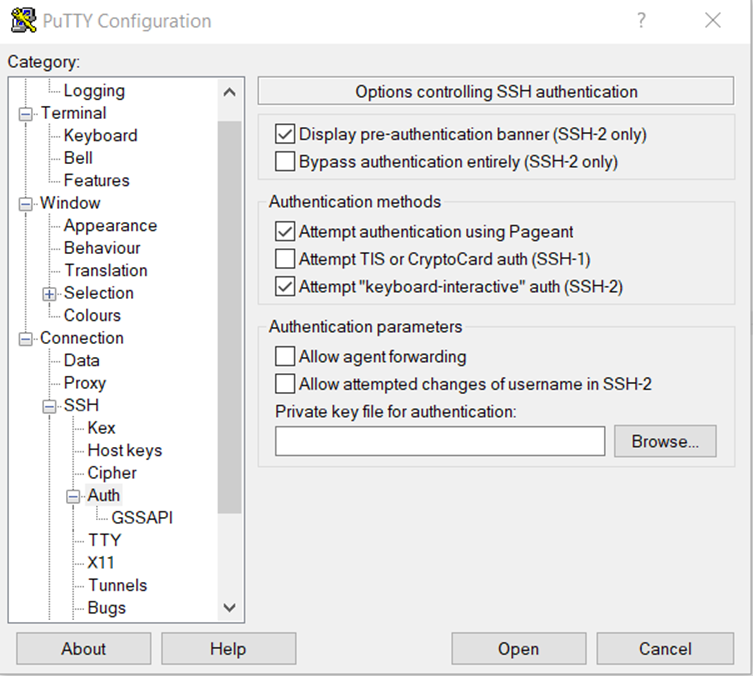Collapse the Terminal tree node
This screenshot has height=676, width=753.
coord(25,114)
